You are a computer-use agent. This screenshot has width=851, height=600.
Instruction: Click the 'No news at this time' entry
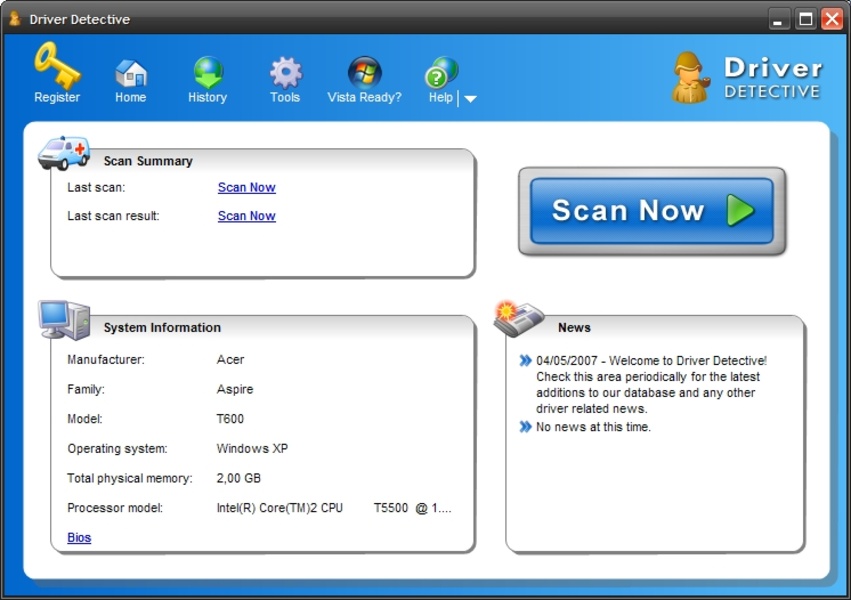(593, 427)
